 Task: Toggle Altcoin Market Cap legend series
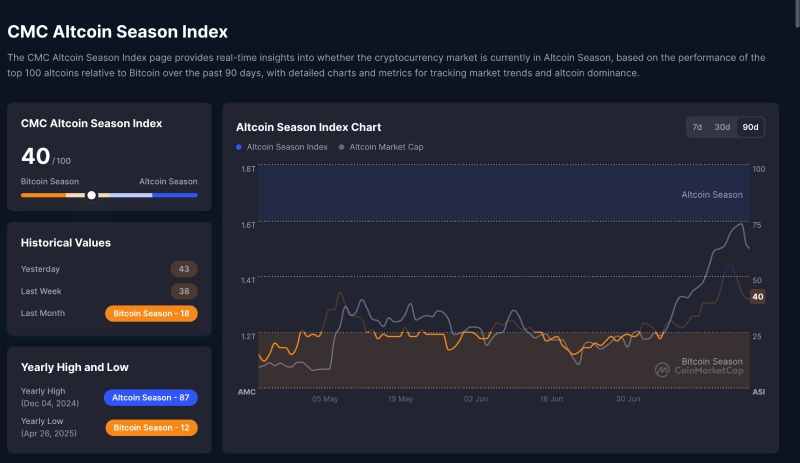(381, 147)
